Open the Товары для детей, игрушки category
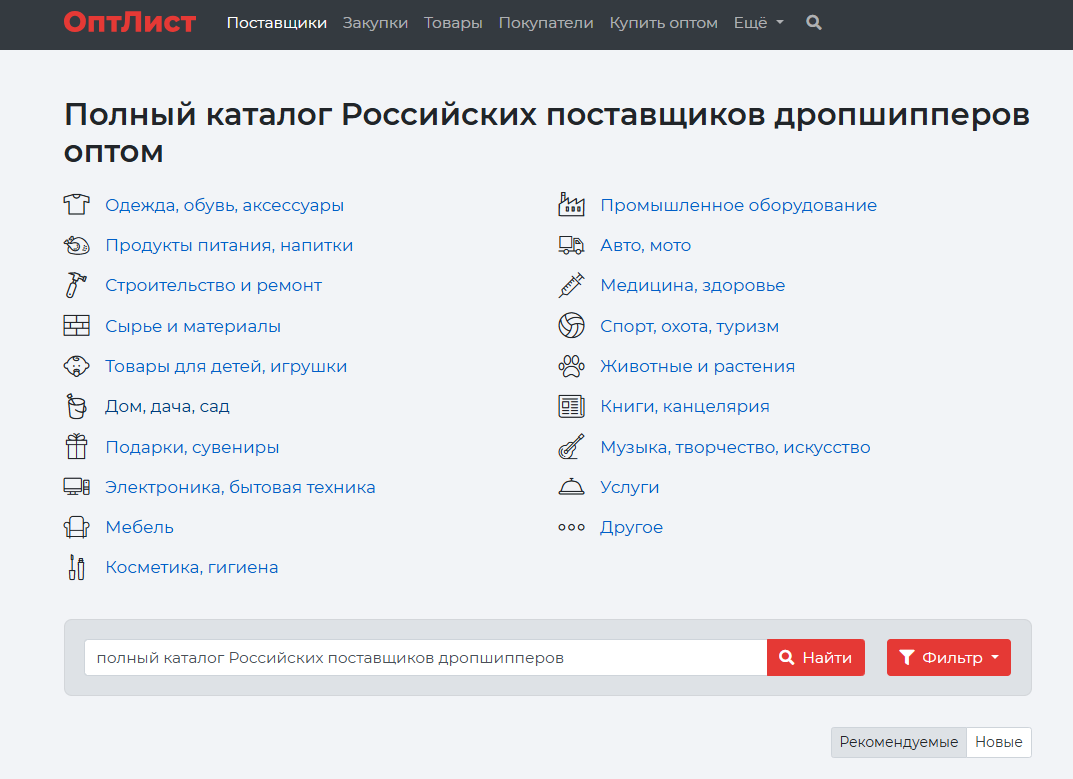The image size is (1073, 779). 226,366
